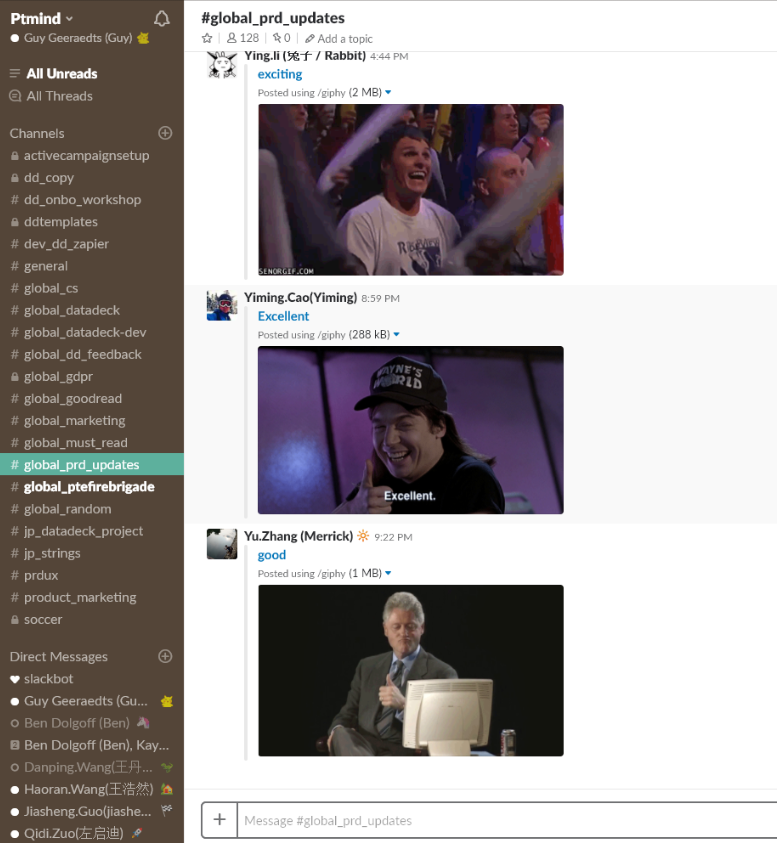Open Jiasheng.Guo direct message
This screenshot has width=777, height=843.
[x=92, y=811]
